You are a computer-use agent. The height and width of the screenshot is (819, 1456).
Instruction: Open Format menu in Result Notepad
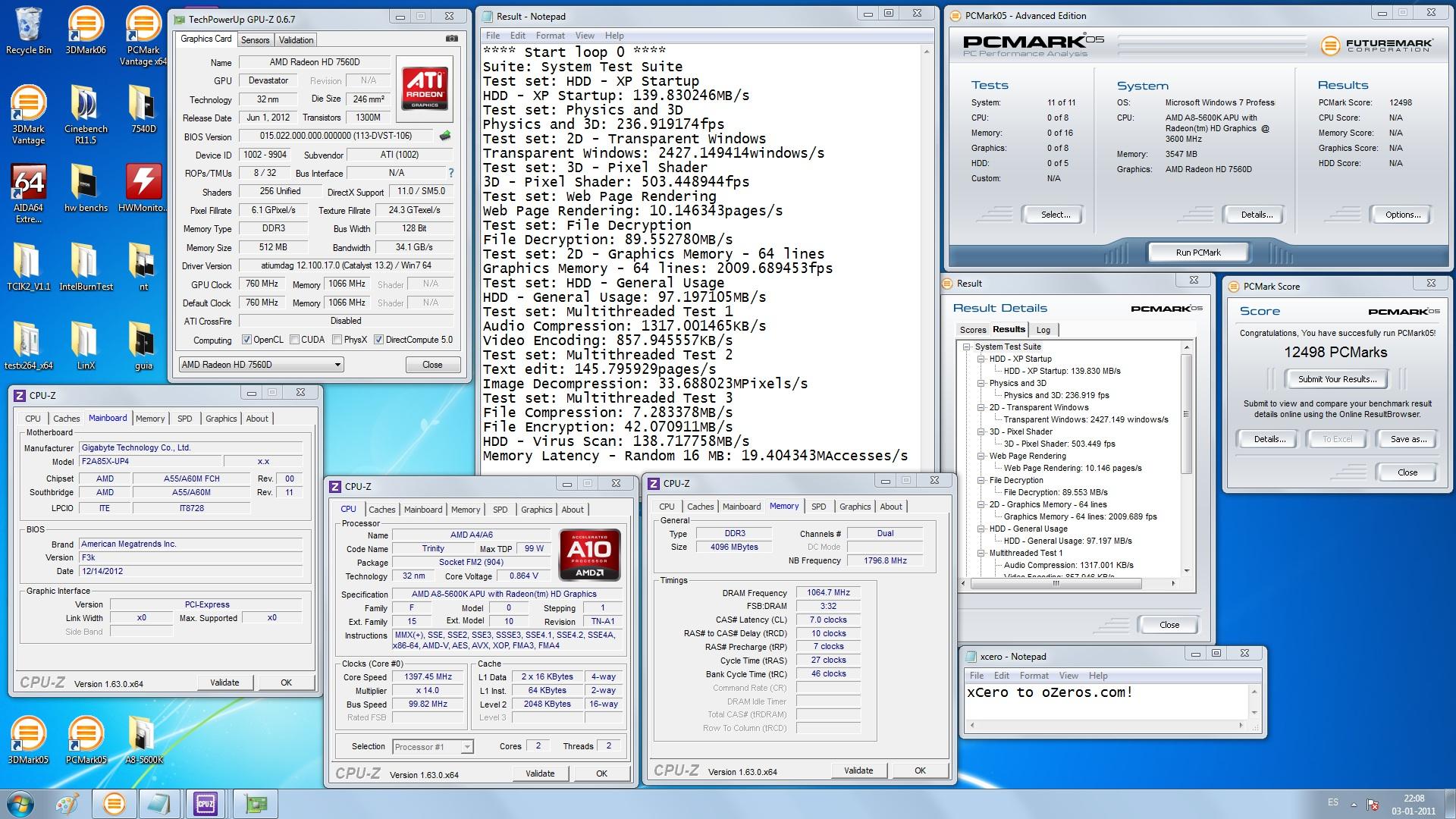pos(550,36)
